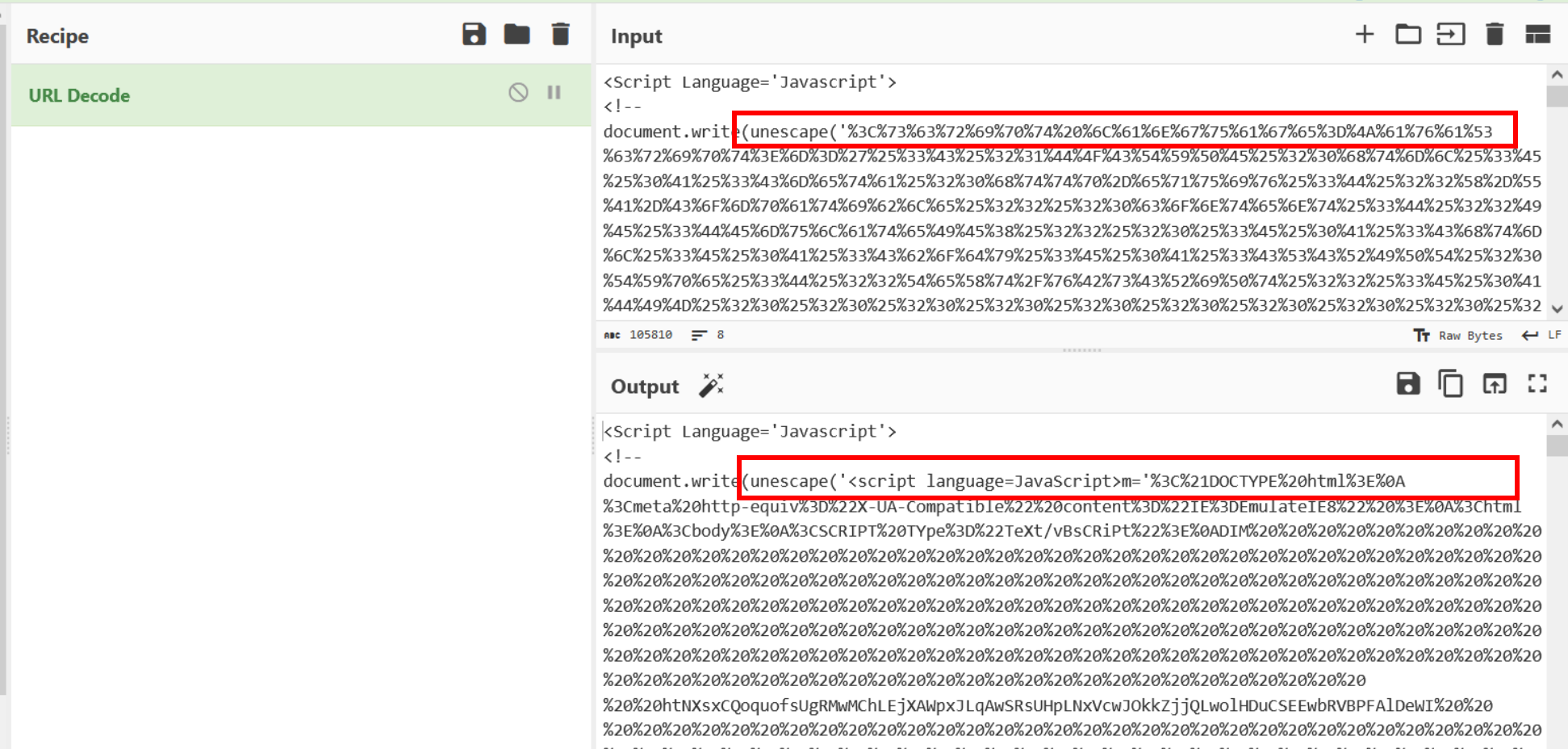Maximize the Output pane
This screenshot has width=1568, height=749.
tap(1538, 384)
